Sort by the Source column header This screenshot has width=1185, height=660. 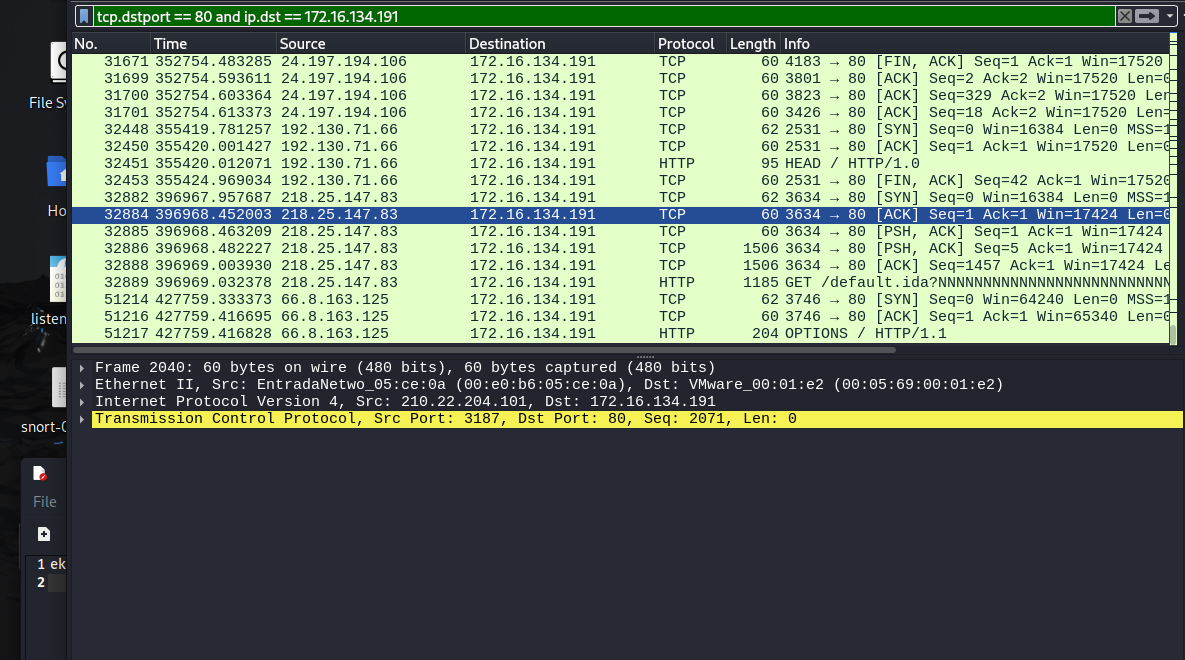(370, 44)
